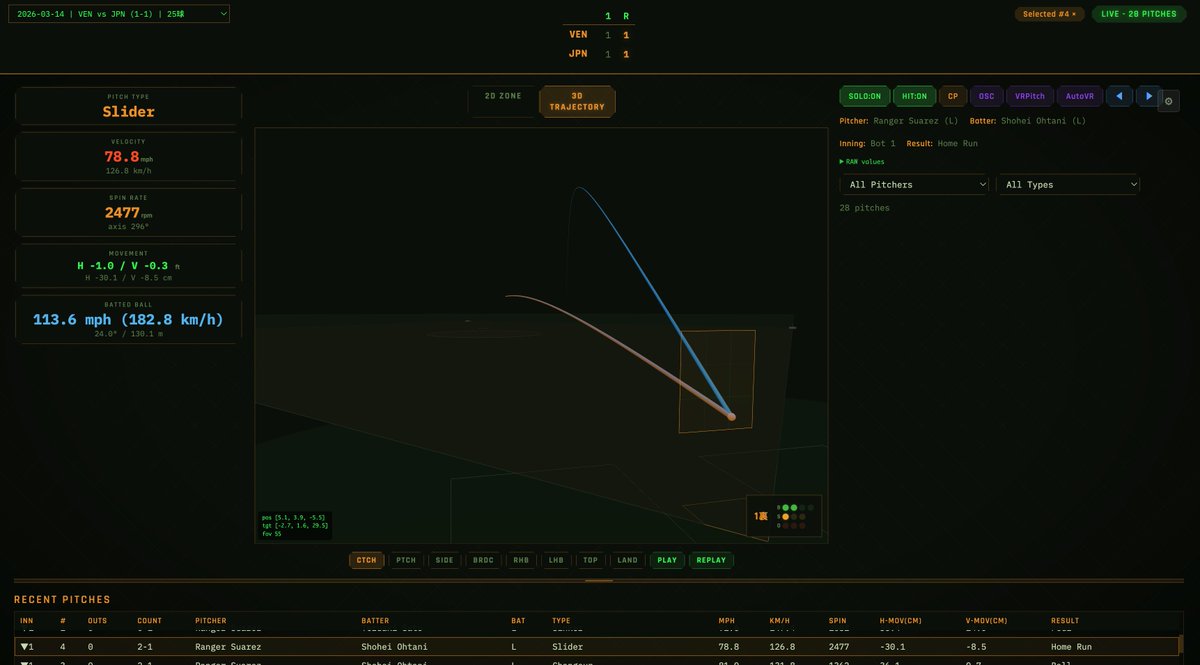Open the All Pitchers filter dropdown
Image resolution: width=1200 pixels, height=665 pixels.
coord(914,184)
